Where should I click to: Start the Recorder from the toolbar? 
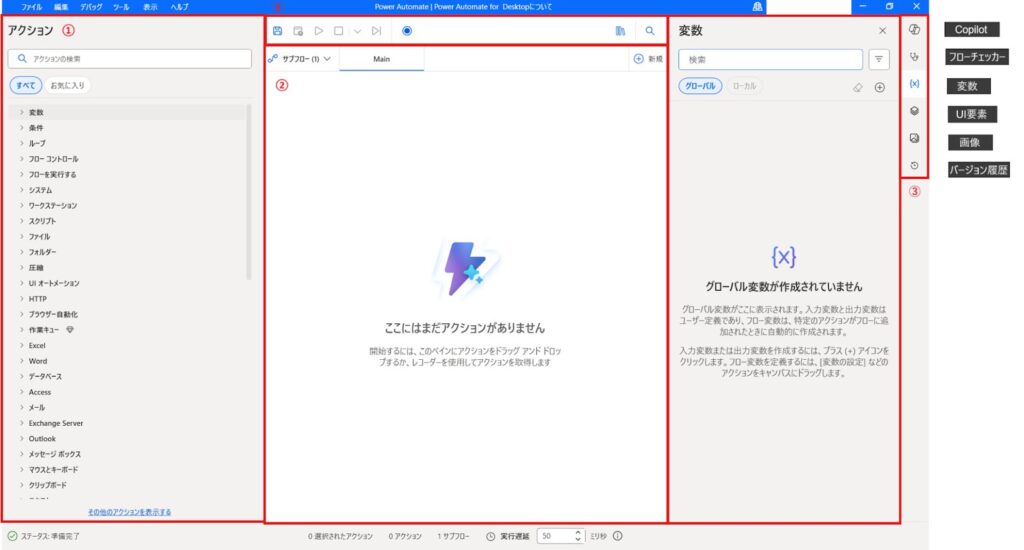point(407,31)
